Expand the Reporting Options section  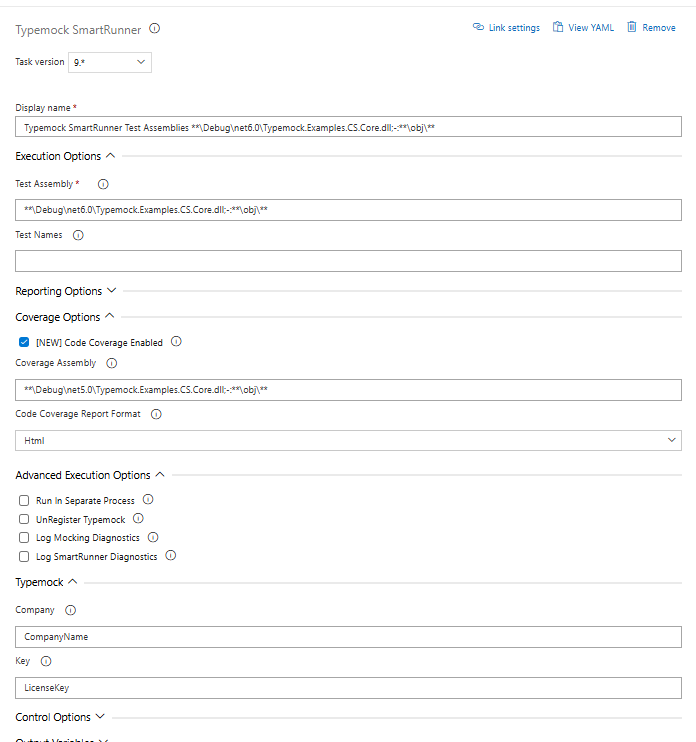pos(65,291)
